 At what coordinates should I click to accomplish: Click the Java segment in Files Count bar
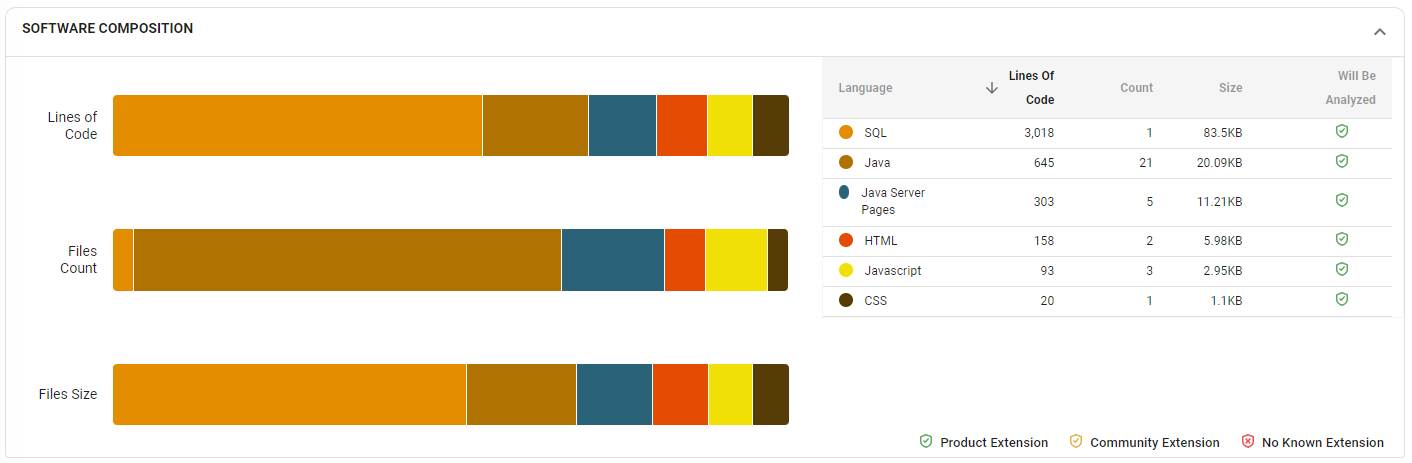coord(347,260)
